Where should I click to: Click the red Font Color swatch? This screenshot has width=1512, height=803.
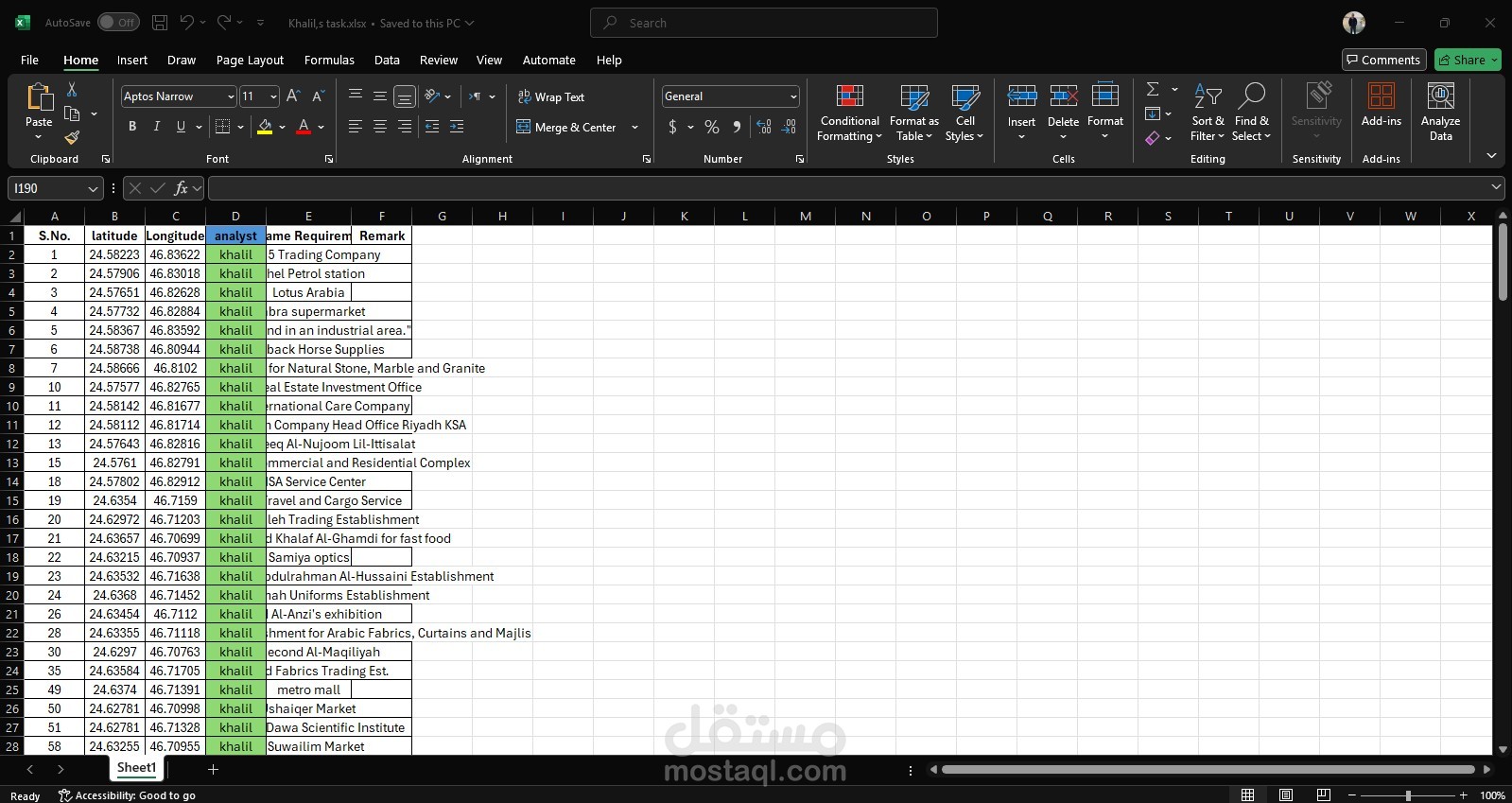tap(304, 127)
